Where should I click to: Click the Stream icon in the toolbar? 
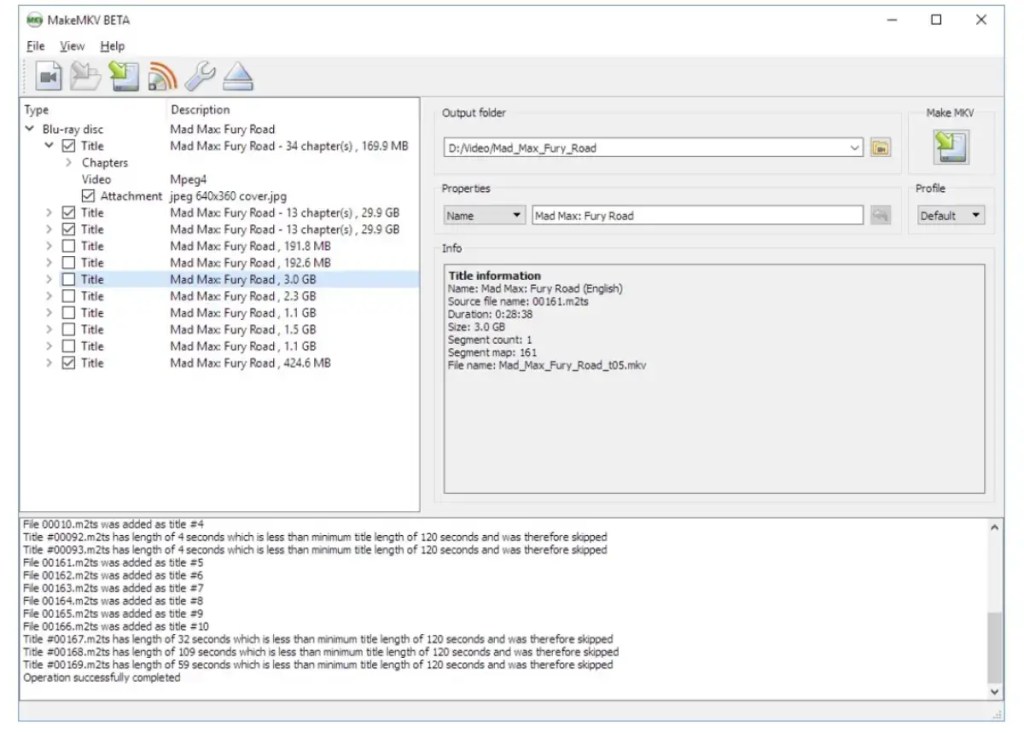click(162, 76)
